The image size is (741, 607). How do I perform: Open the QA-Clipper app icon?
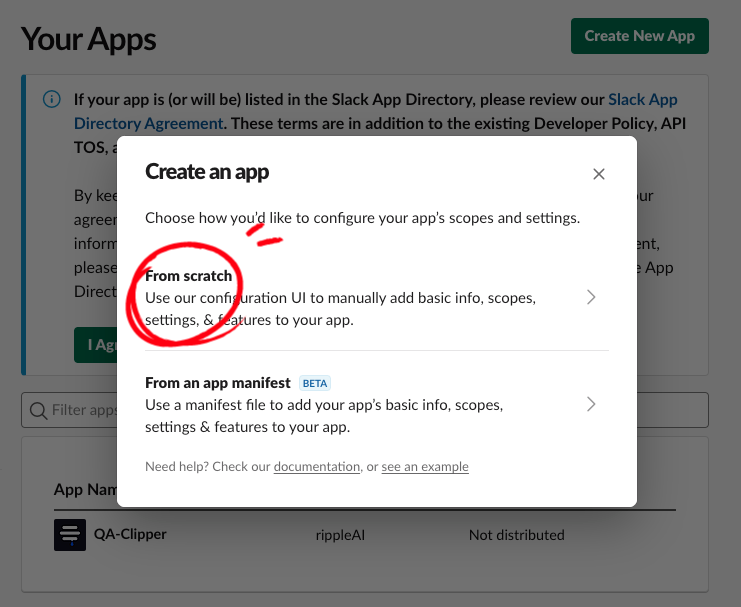[70, 535]
